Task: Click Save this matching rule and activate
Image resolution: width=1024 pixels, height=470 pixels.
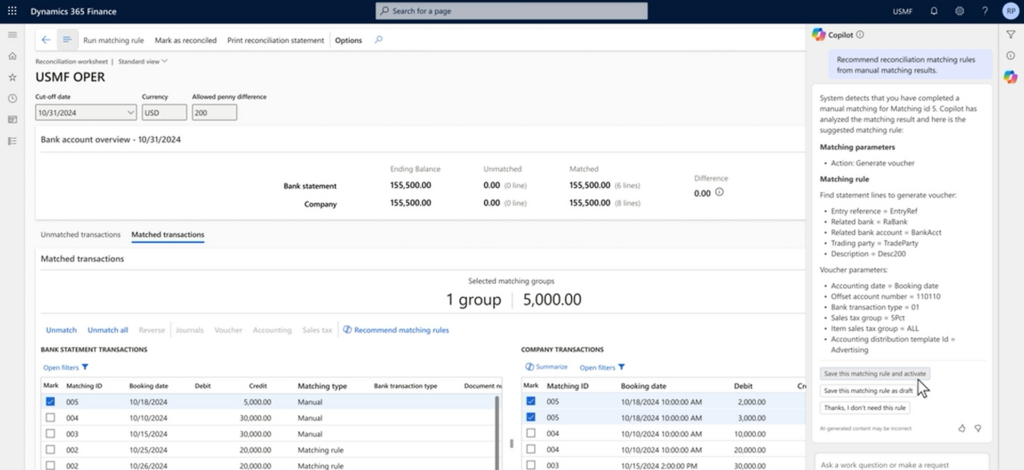Action: click(875, 374)
